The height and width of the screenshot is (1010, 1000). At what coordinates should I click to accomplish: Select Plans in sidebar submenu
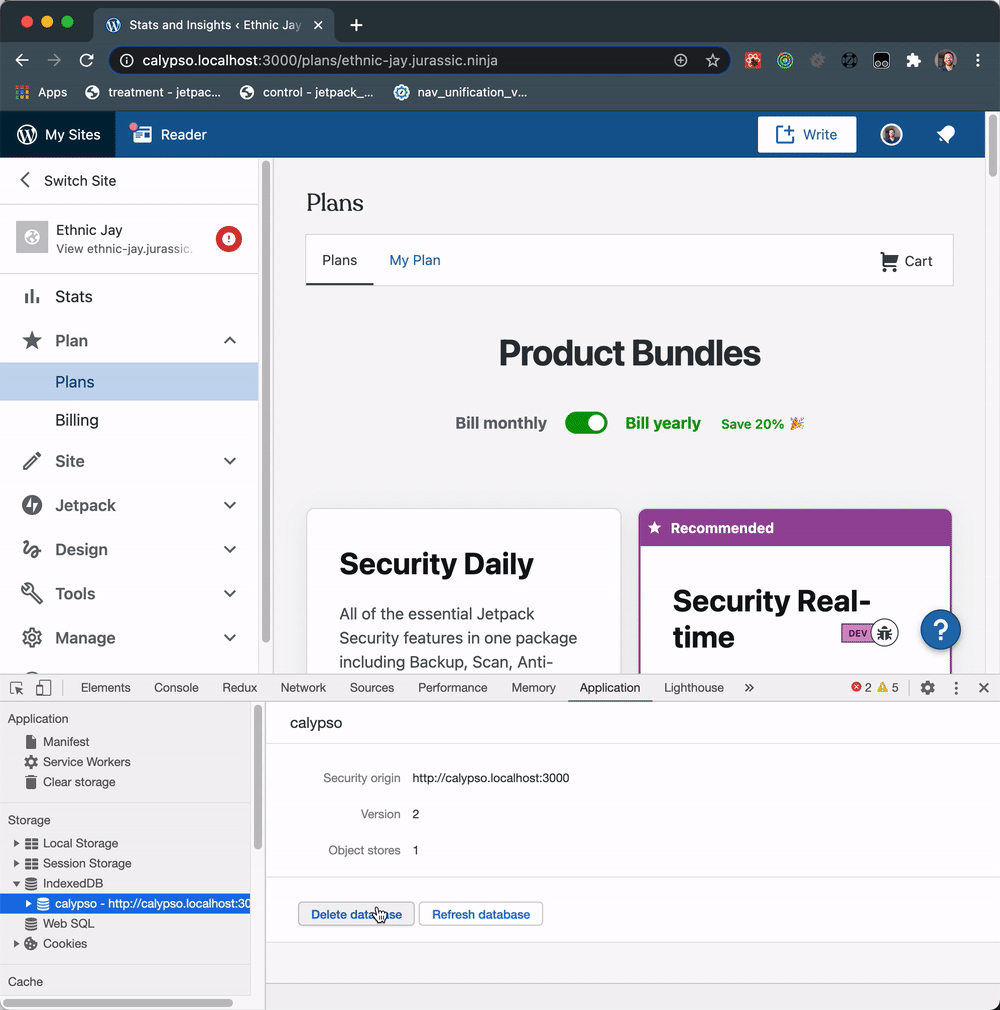(129, 382)
